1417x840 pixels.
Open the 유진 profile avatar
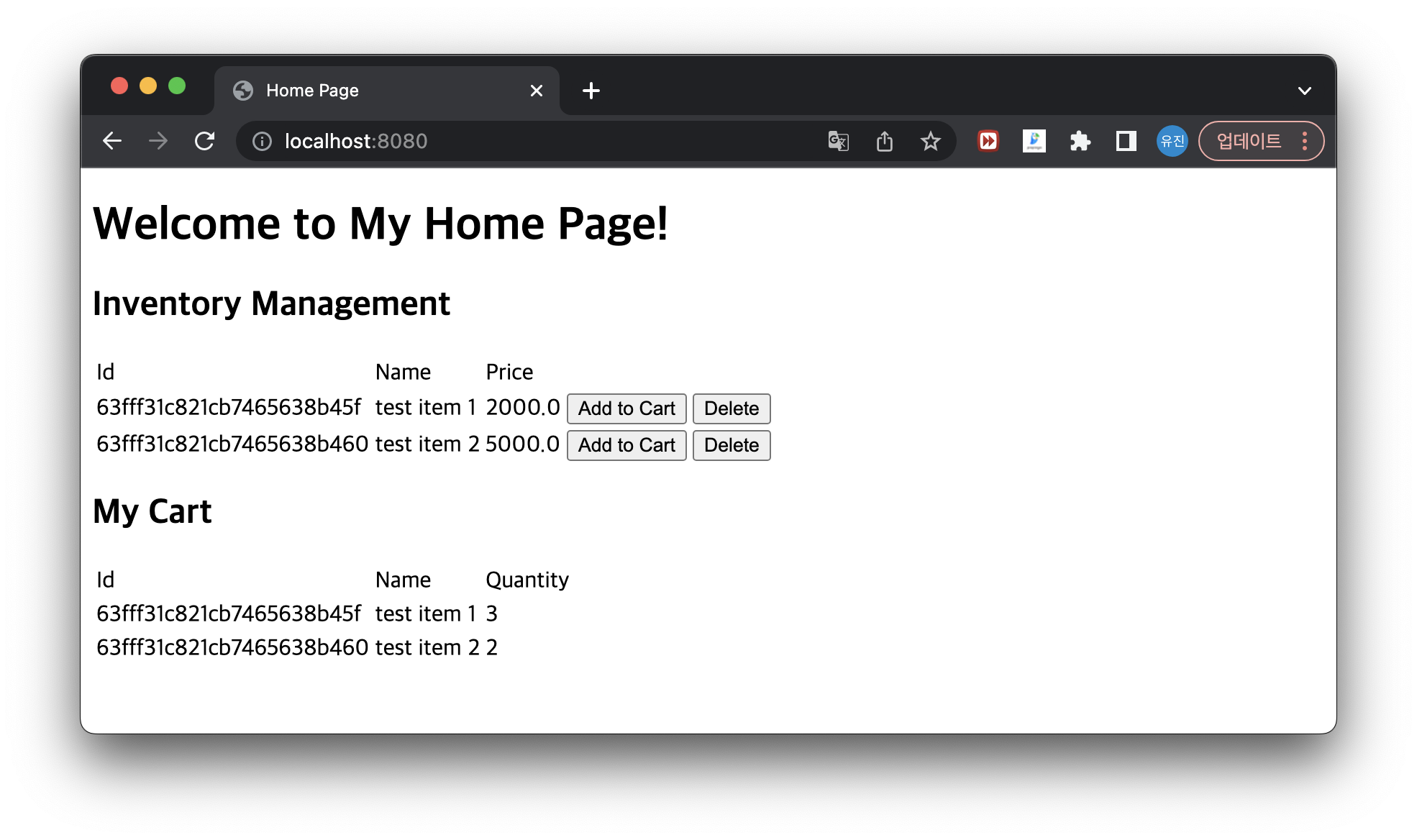point(1172,141)
